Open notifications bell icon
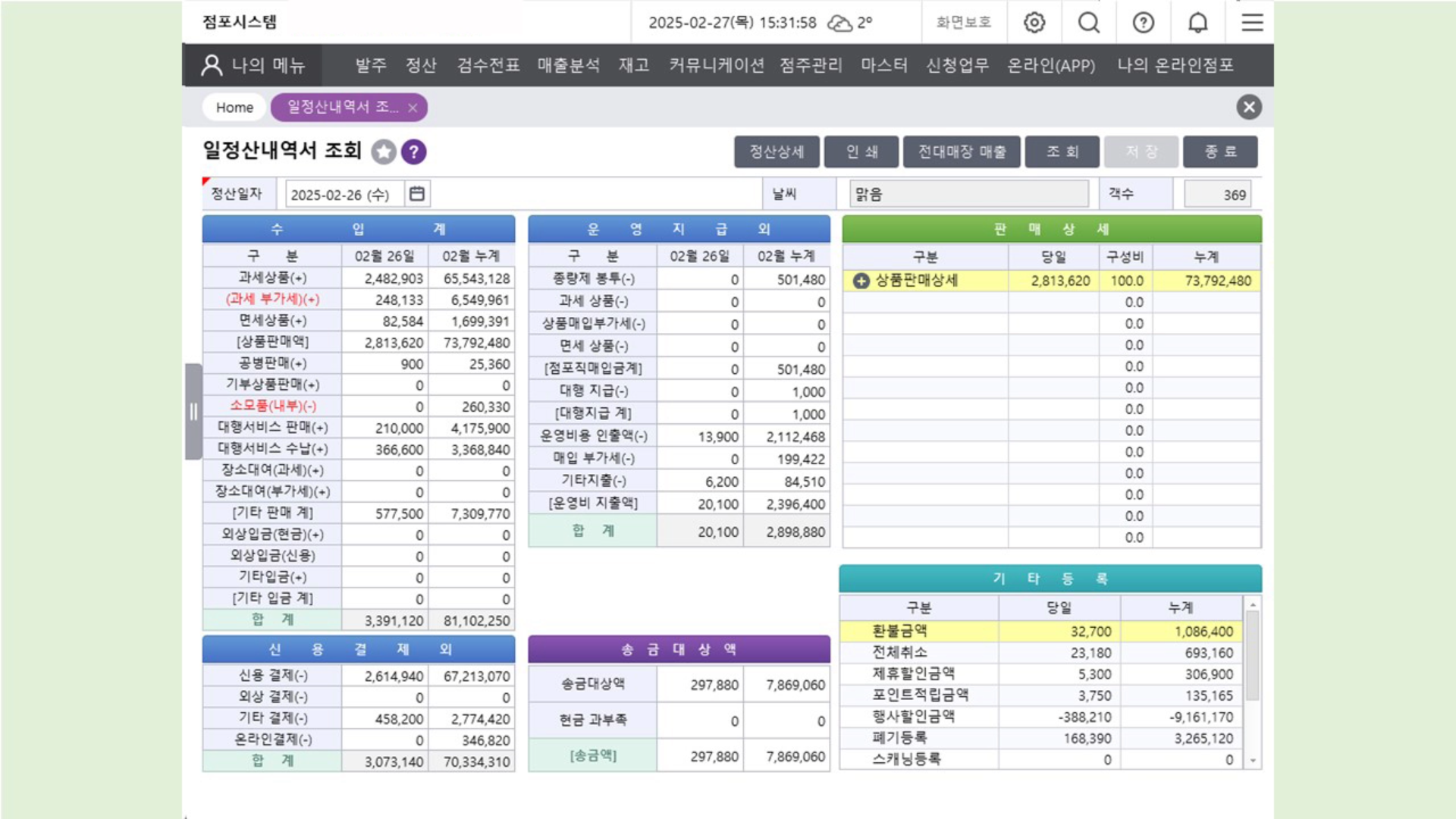 click(x=1198, y=23)
